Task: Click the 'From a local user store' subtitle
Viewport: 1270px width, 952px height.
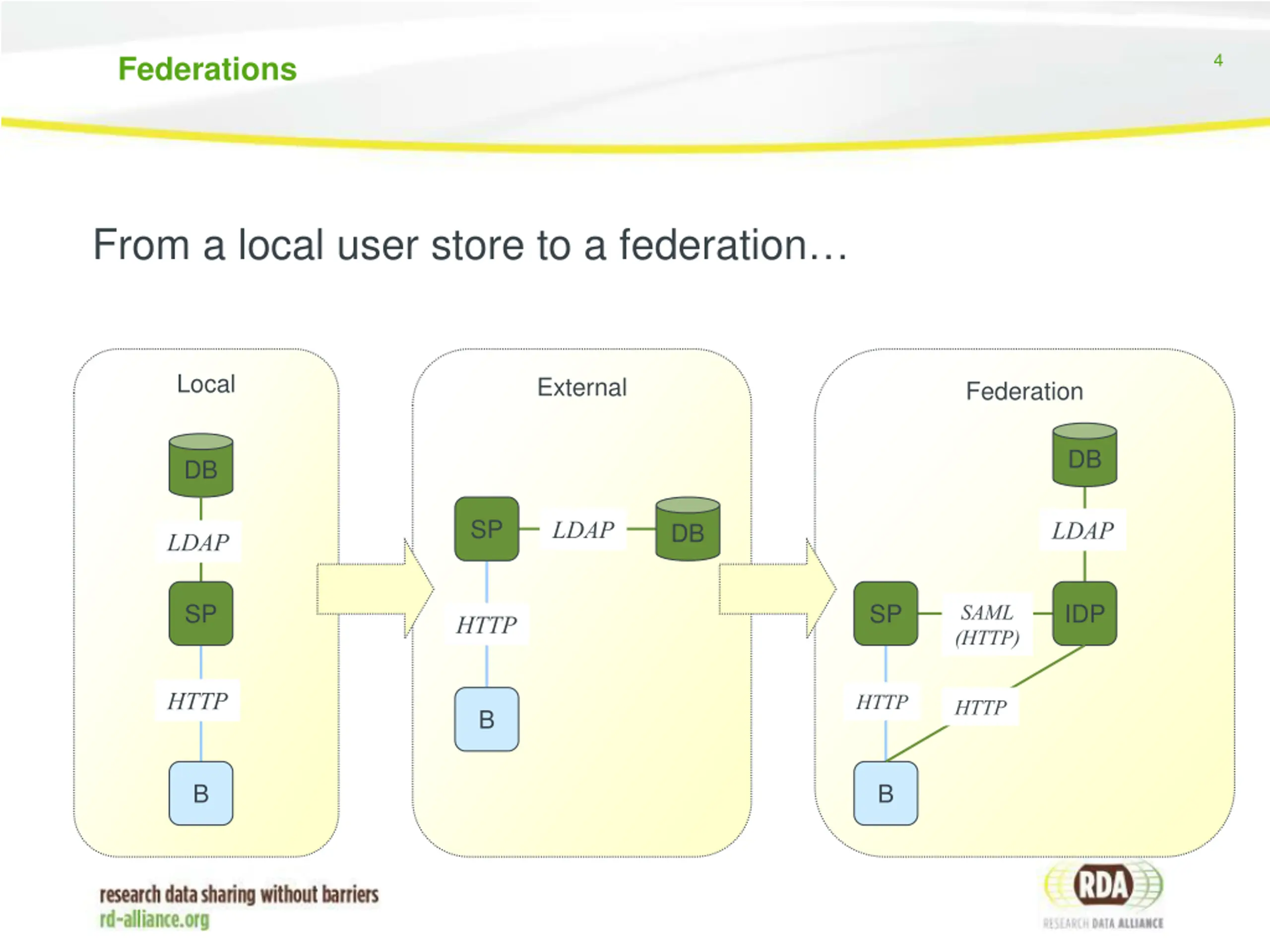Action: pos(470,245)
